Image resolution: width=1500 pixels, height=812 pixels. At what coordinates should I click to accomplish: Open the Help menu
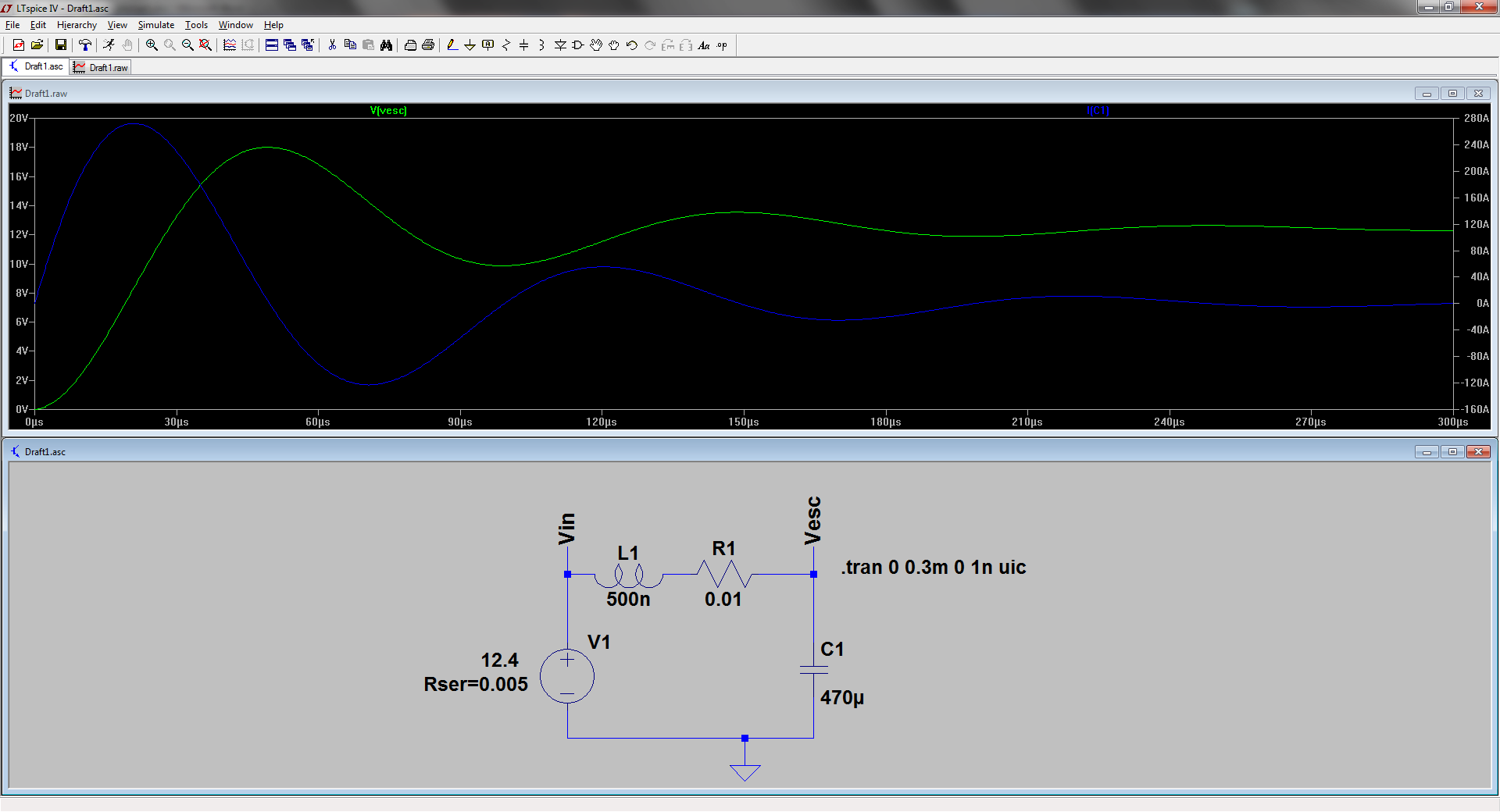click(x=273, y=25)
